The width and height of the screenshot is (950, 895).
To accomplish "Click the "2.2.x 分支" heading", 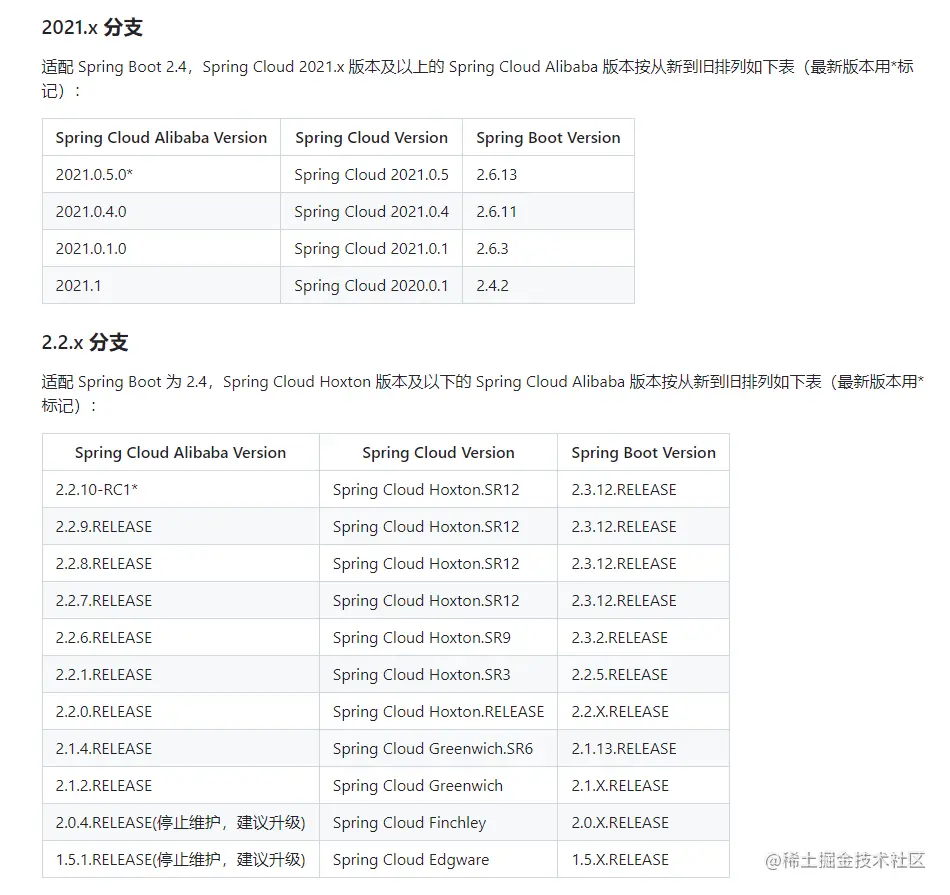I will tap(85, 342).
